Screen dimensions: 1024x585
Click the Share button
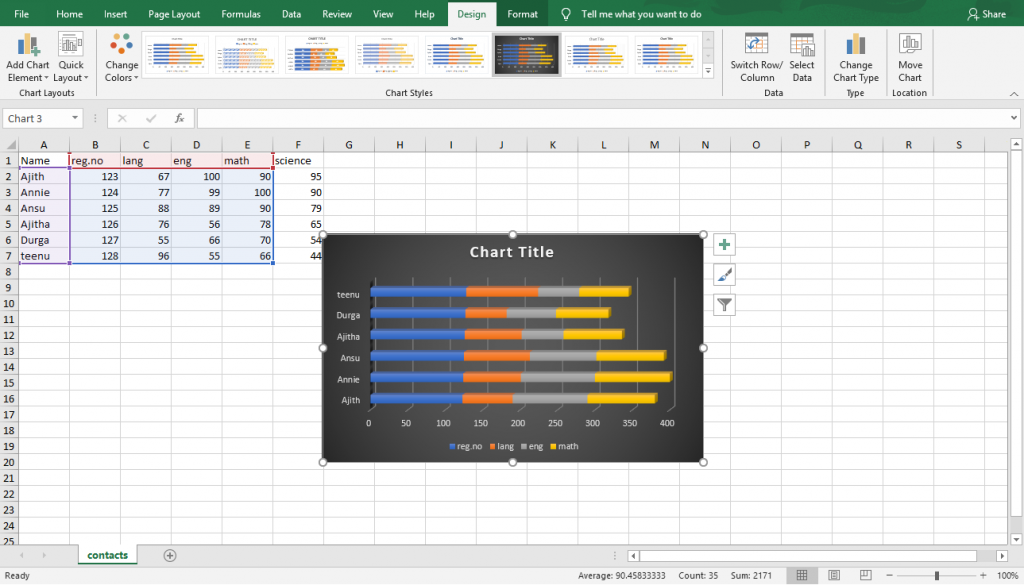tap(988, 14)
